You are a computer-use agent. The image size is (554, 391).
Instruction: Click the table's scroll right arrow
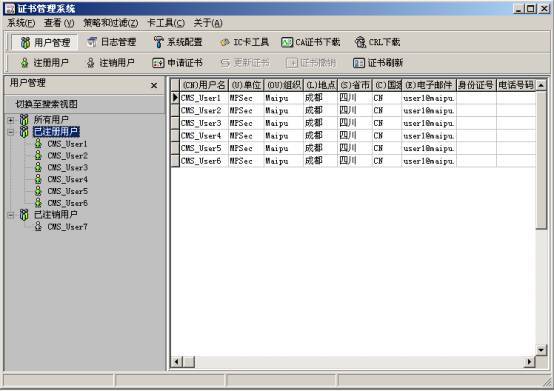530,362
